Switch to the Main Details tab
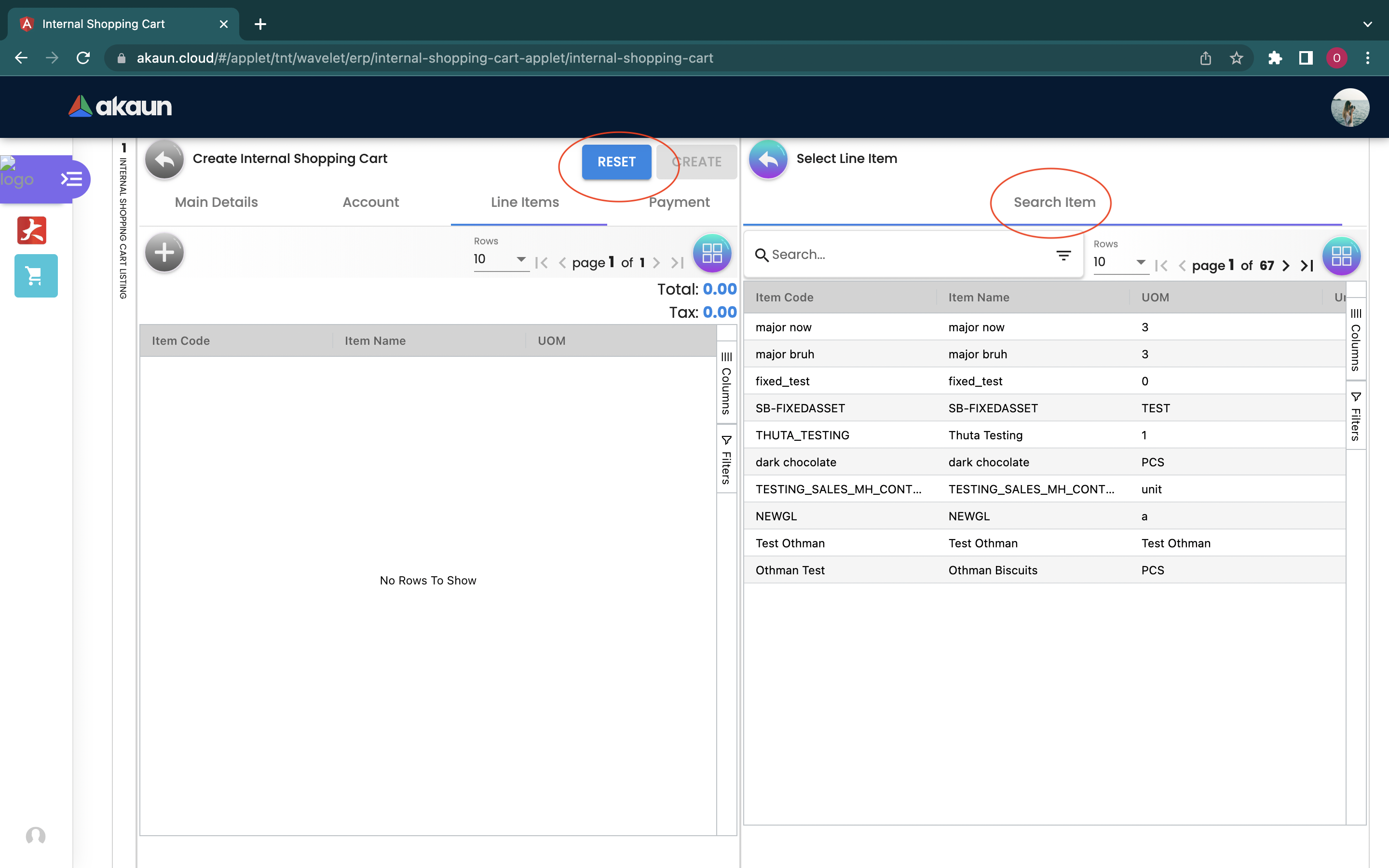The image size is (1389, 868). pos(217,202)
